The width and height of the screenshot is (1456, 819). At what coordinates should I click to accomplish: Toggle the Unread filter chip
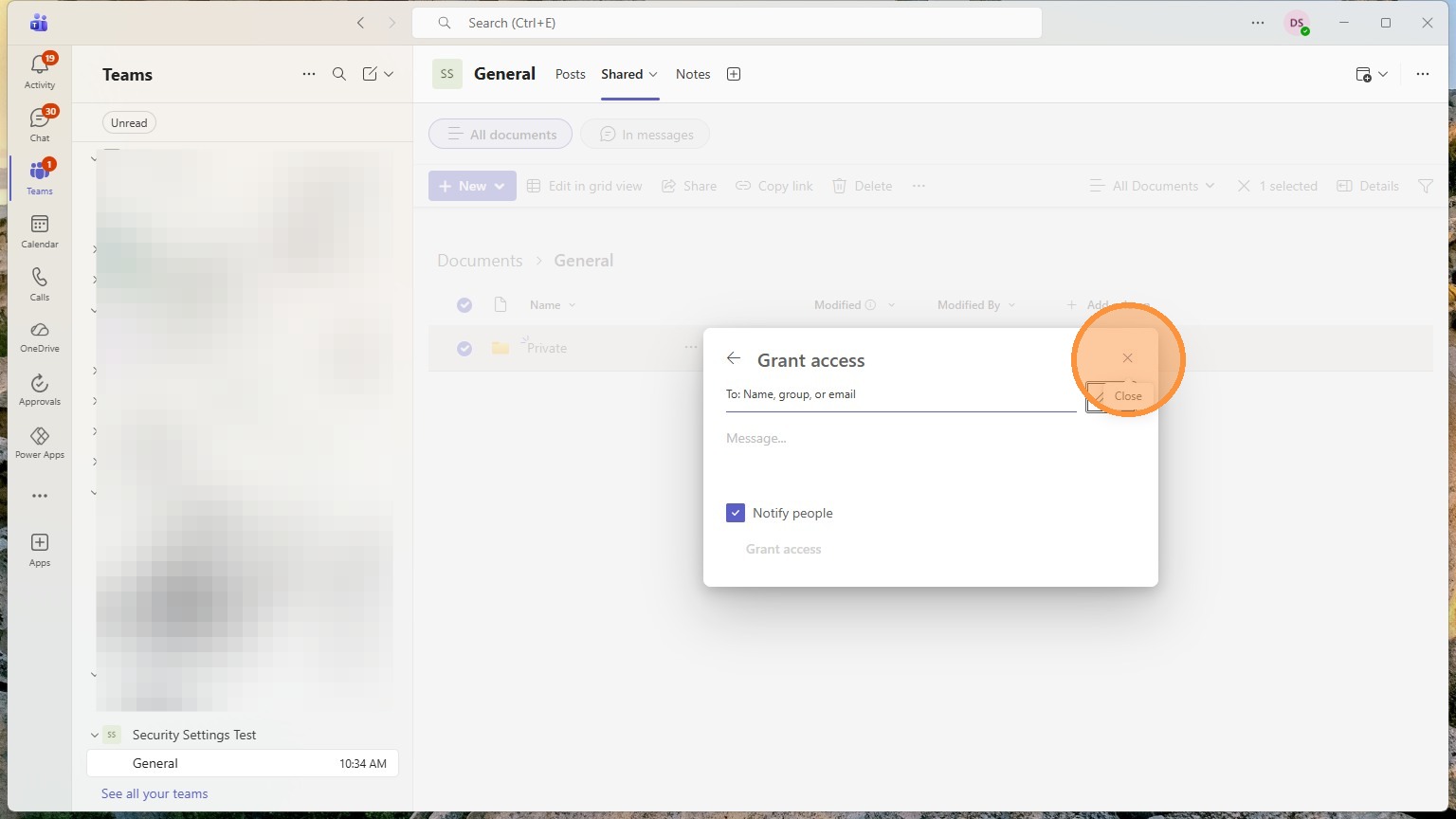(x=129, y=122)
